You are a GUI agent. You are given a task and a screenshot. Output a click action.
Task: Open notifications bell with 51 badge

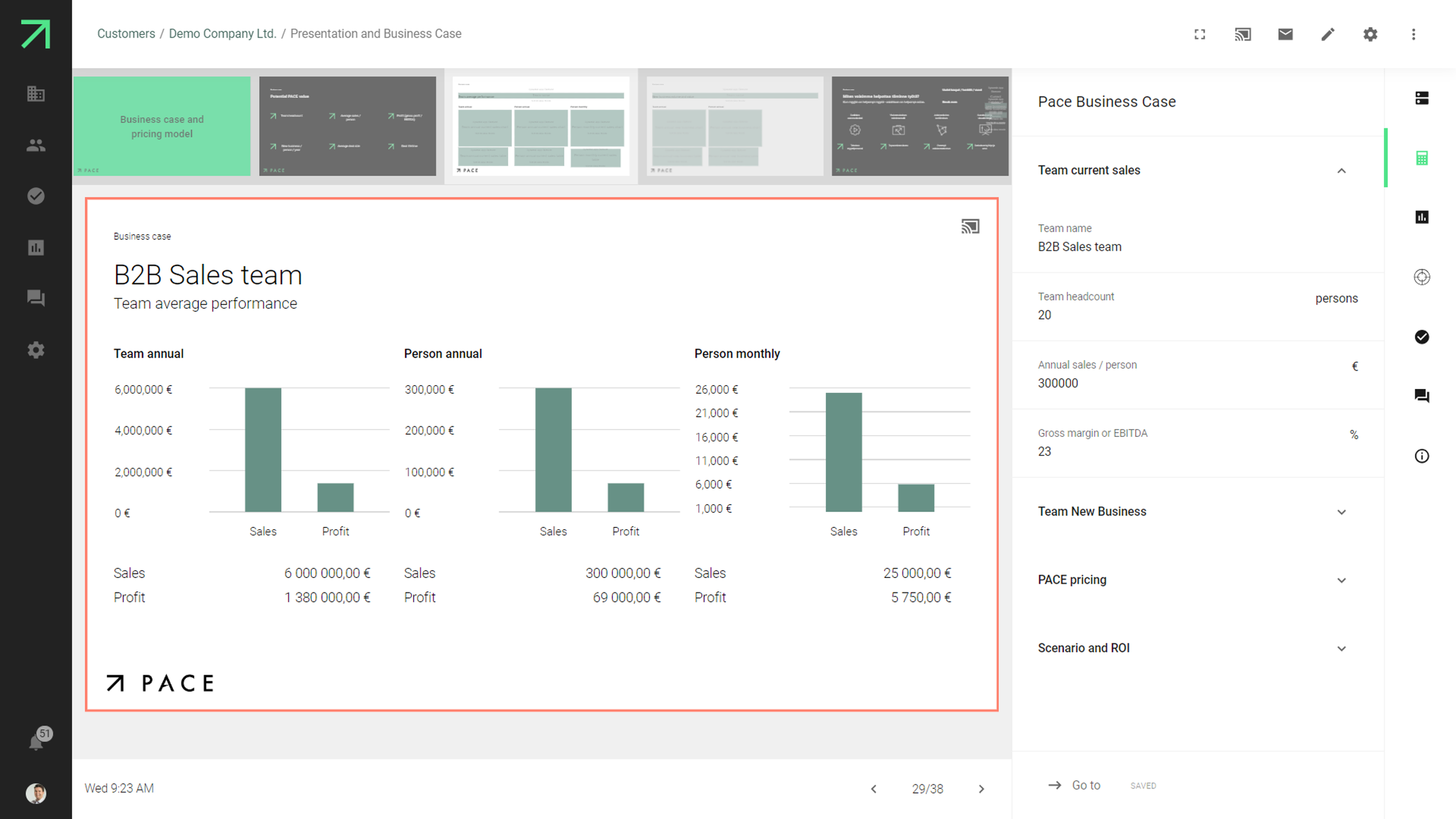pyautogui.click(x=36, y=742)
